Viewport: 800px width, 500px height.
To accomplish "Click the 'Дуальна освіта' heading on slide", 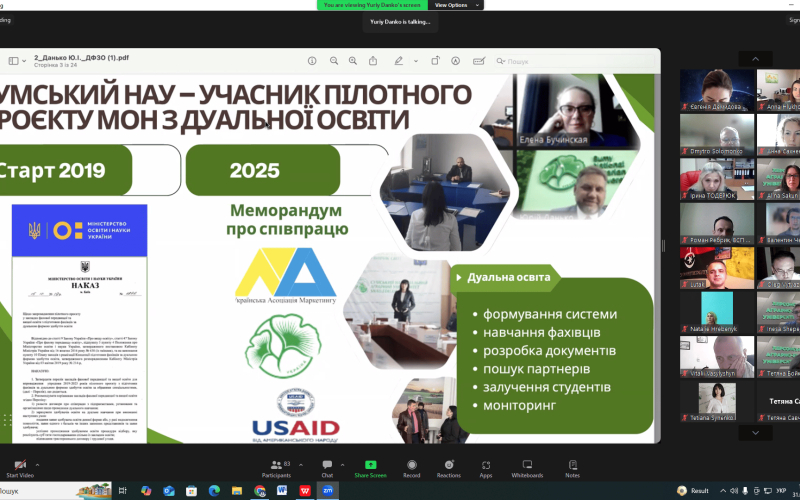I will [508, 277].
